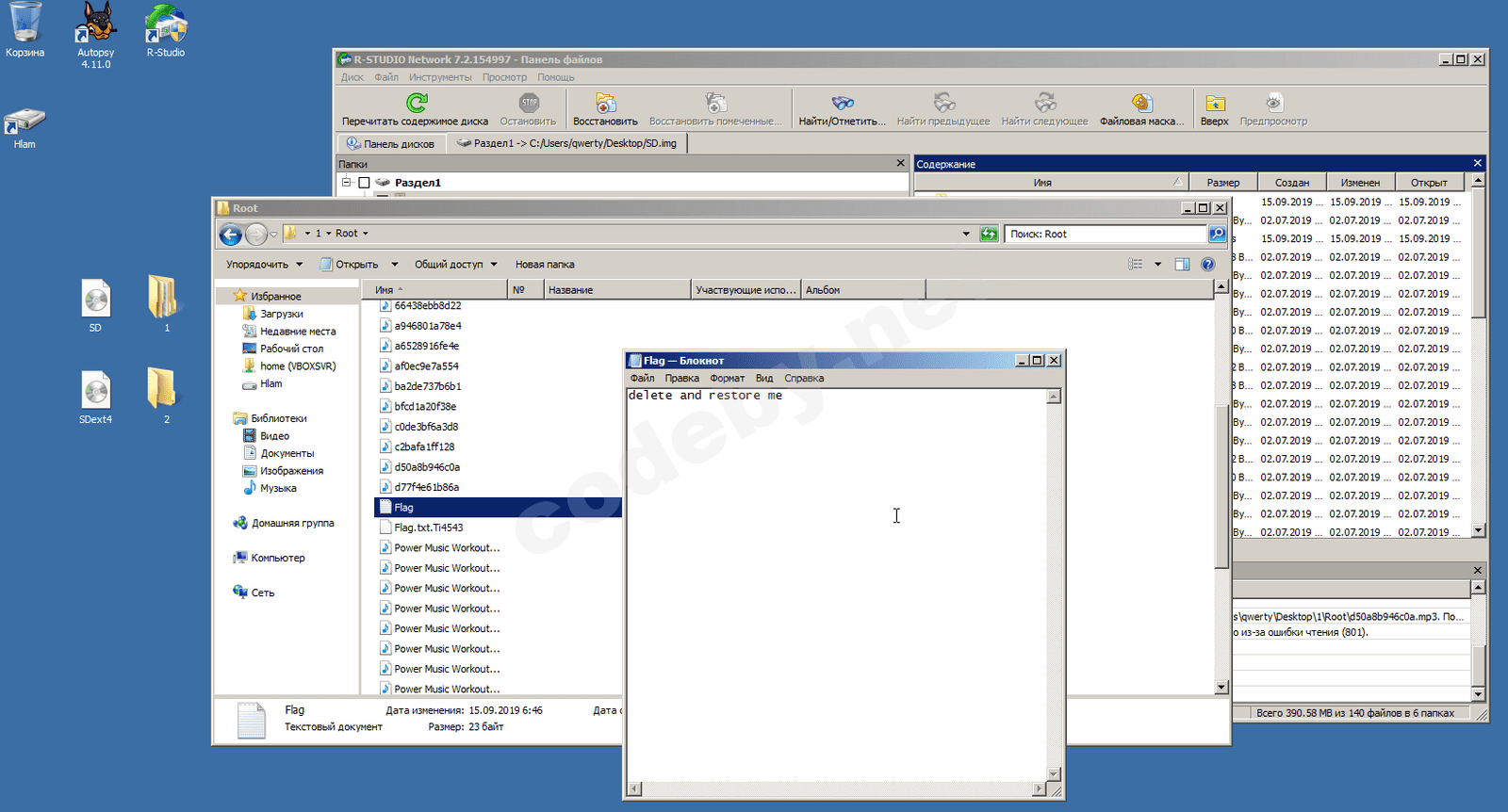Click the Поиск: Root search field
Viewport: 1508px width, 812px height.
1103,235
